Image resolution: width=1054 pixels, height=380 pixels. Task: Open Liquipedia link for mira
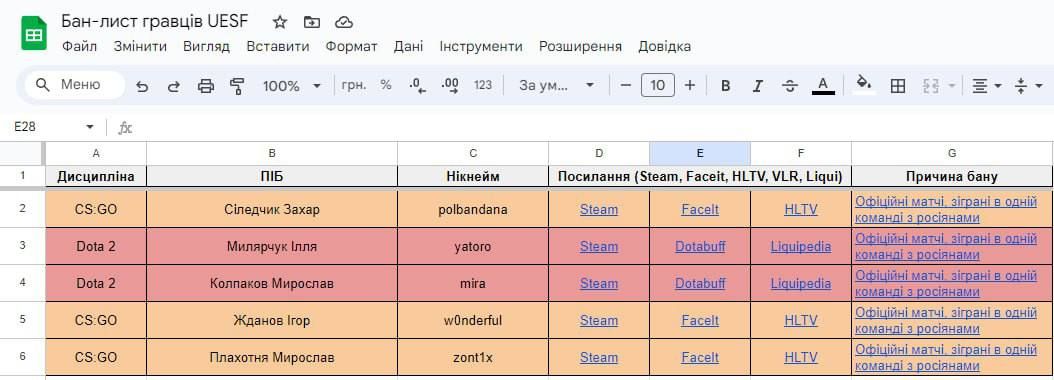click(x=801, y=284)
